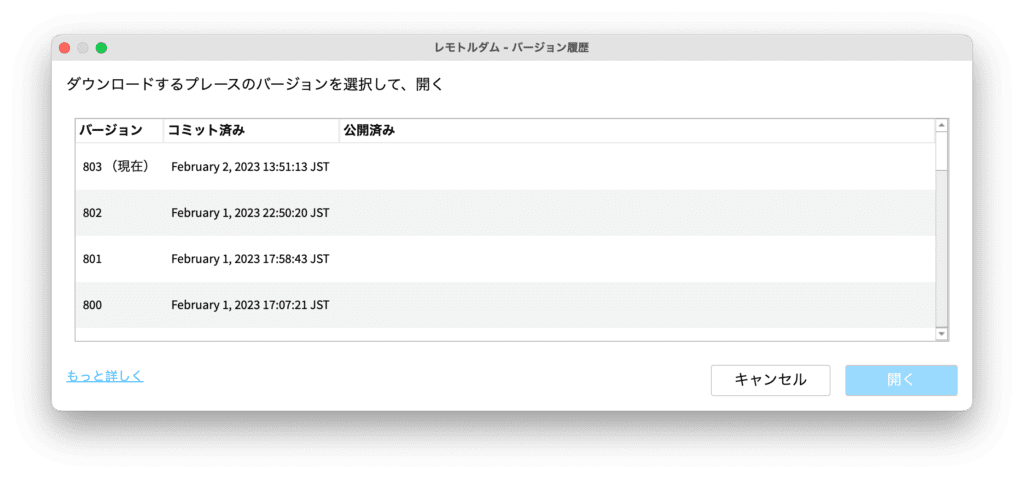
Task: Click the scrollbar down arrow
Action: point(941,333)
